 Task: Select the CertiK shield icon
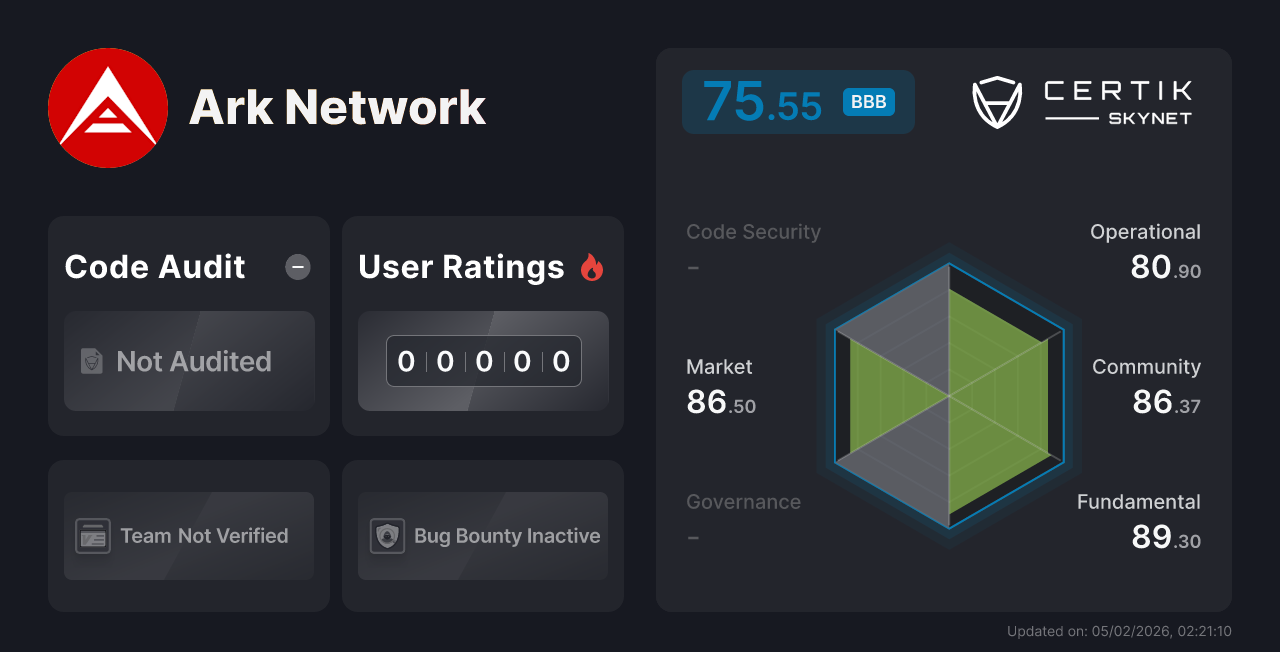(996, 101)
